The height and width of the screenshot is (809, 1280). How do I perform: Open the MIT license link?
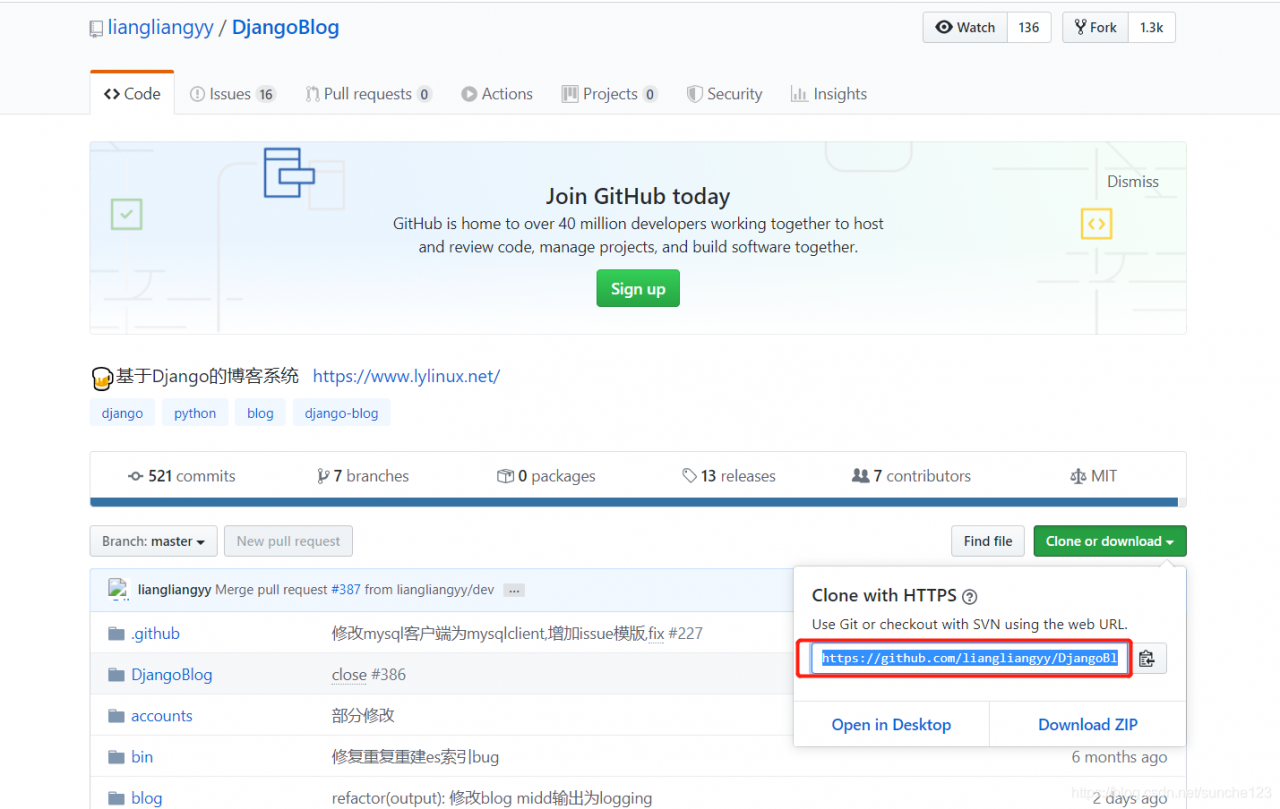1093,476
